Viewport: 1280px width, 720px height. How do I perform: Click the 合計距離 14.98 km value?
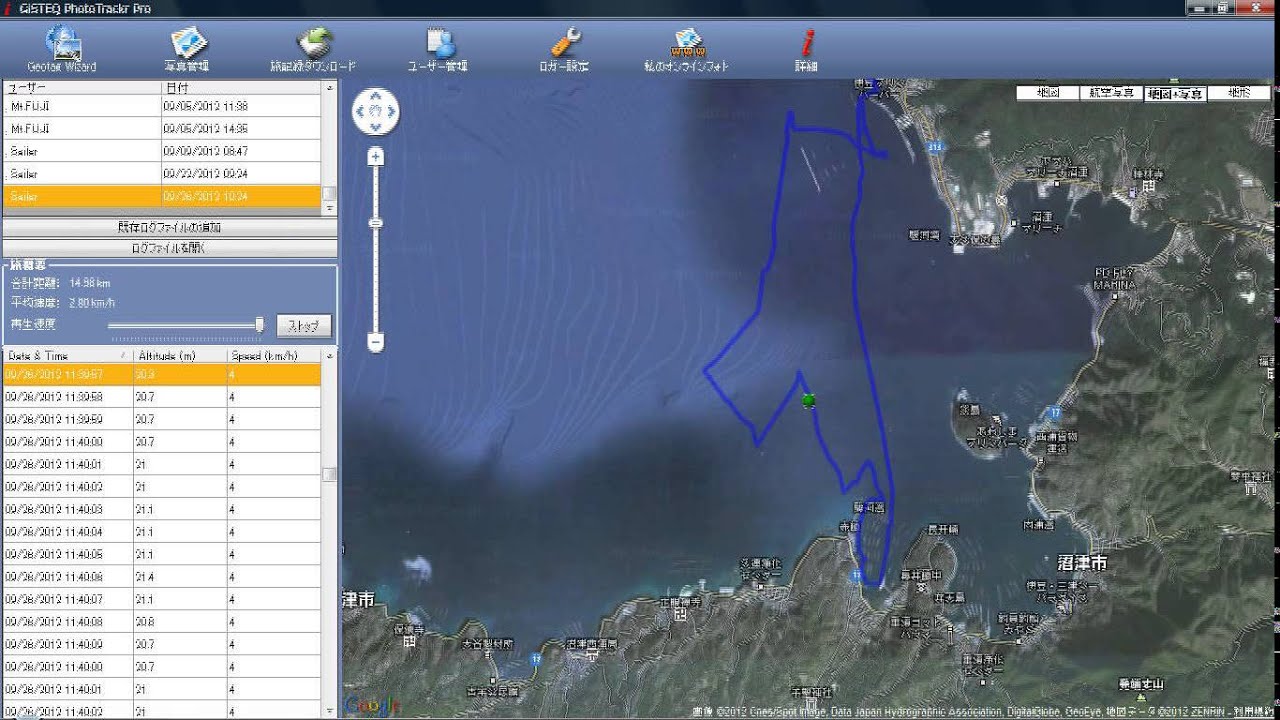(x=90, y=283)
